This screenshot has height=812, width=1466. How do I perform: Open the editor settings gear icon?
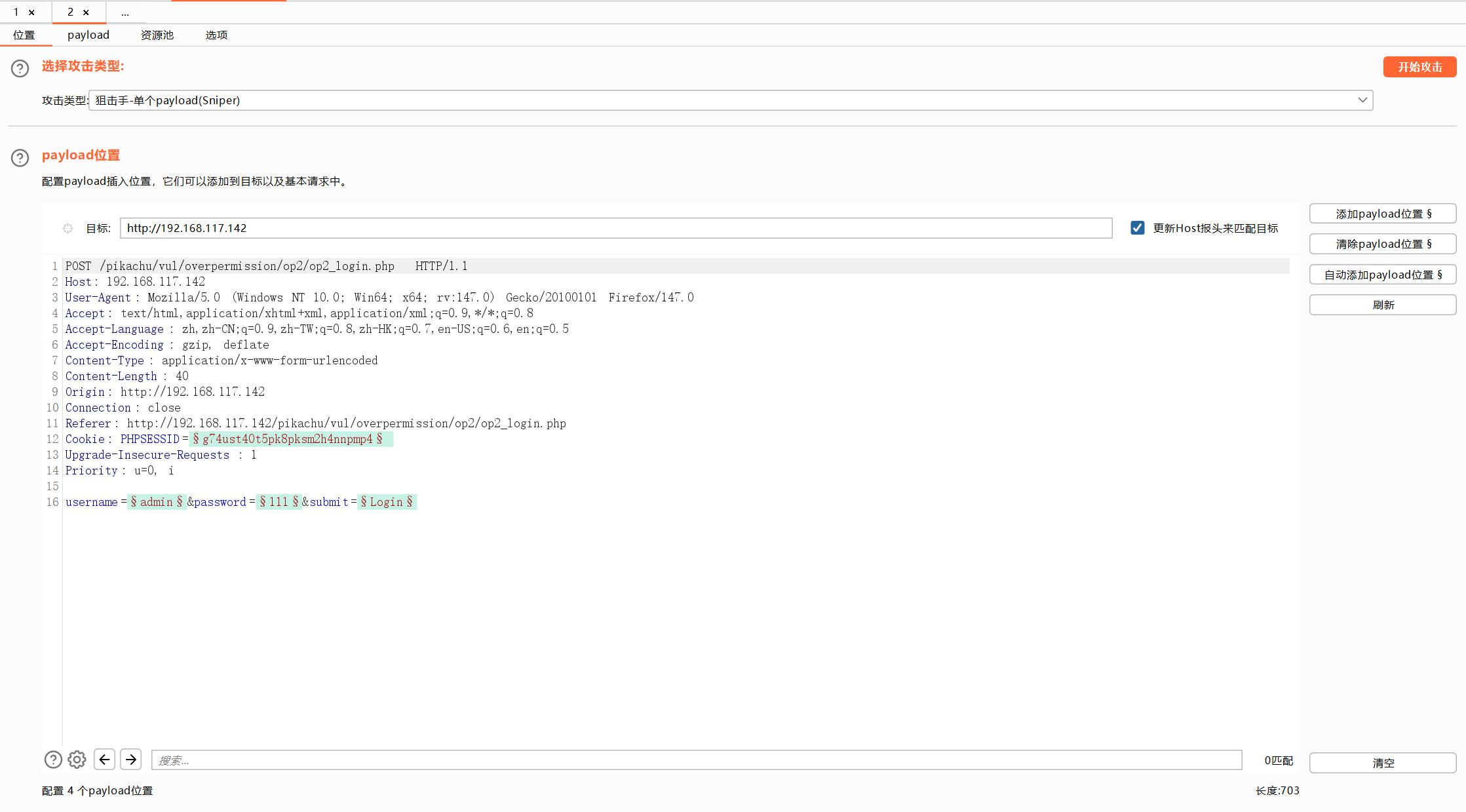77,760
